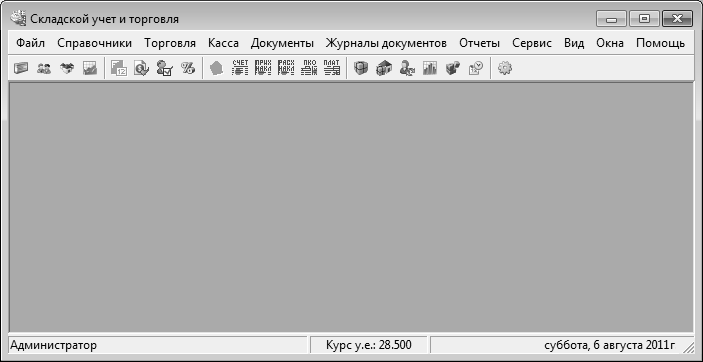
Task: Open the Документы menu
Action: (282, 44)
